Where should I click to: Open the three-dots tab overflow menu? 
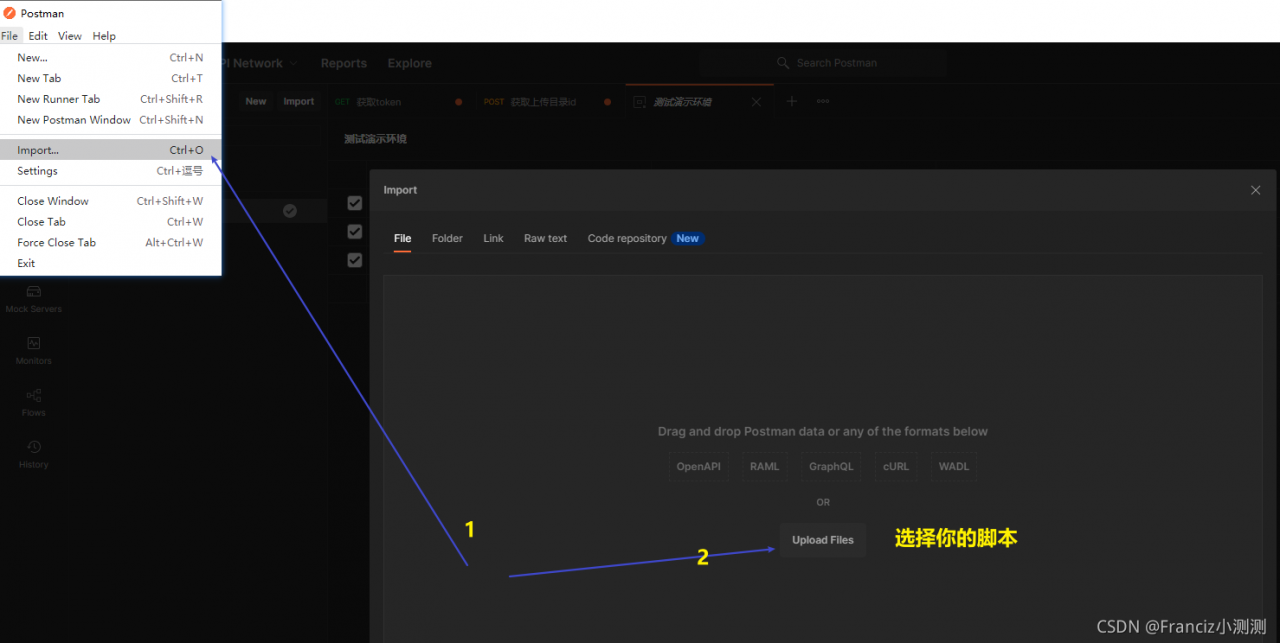(823, 101)
